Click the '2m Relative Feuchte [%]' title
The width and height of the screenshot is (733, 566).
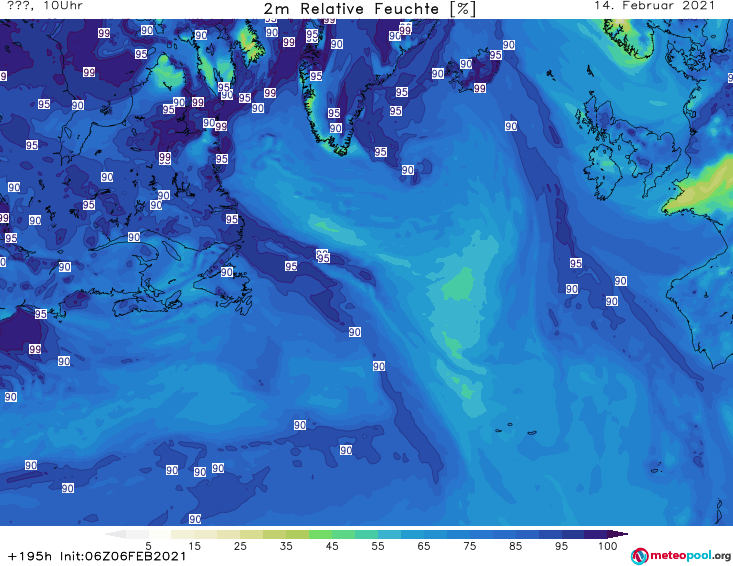(x=370, y=9)
